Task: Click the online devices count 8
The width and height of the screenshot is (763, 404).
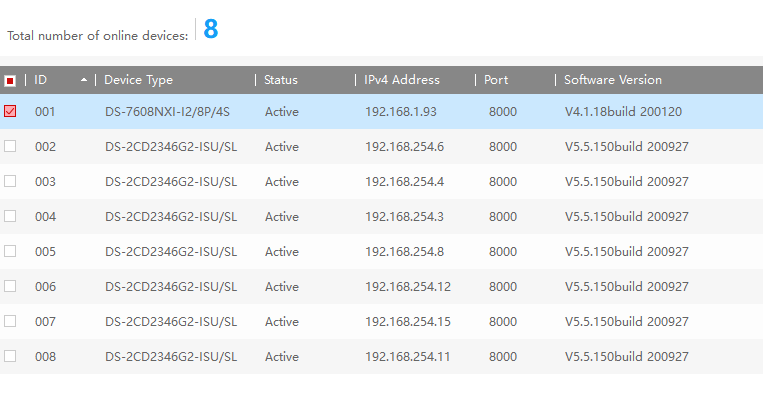Action: point(210,30)
